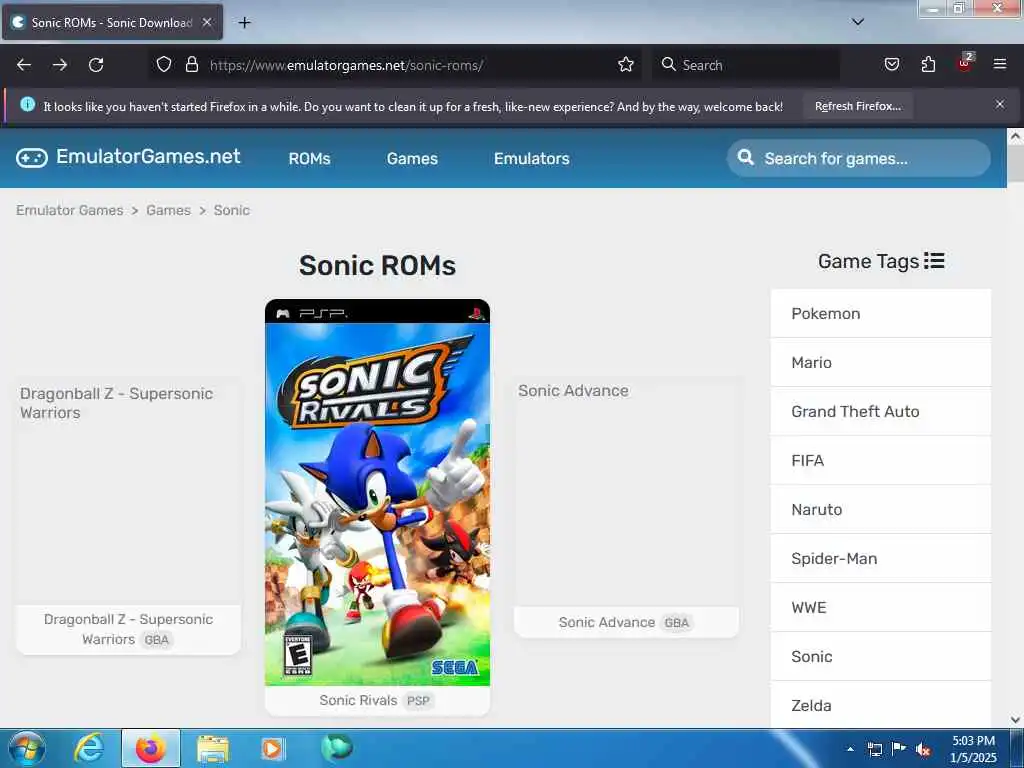Screen dimensions: 1024x768
Task: Click the Game Tags list icon
Action: click(x=935, y=261)
